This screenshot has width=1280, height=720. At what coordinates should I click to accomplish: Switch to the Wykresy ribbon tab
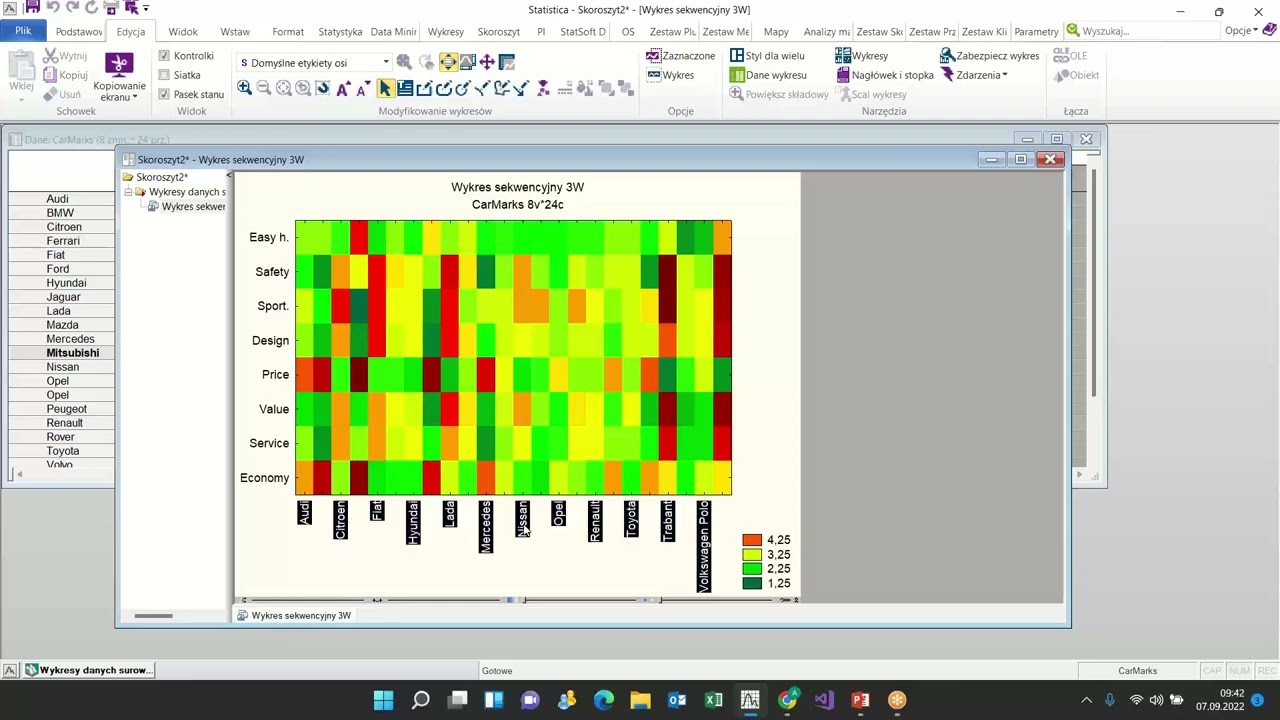pos(445,32)
